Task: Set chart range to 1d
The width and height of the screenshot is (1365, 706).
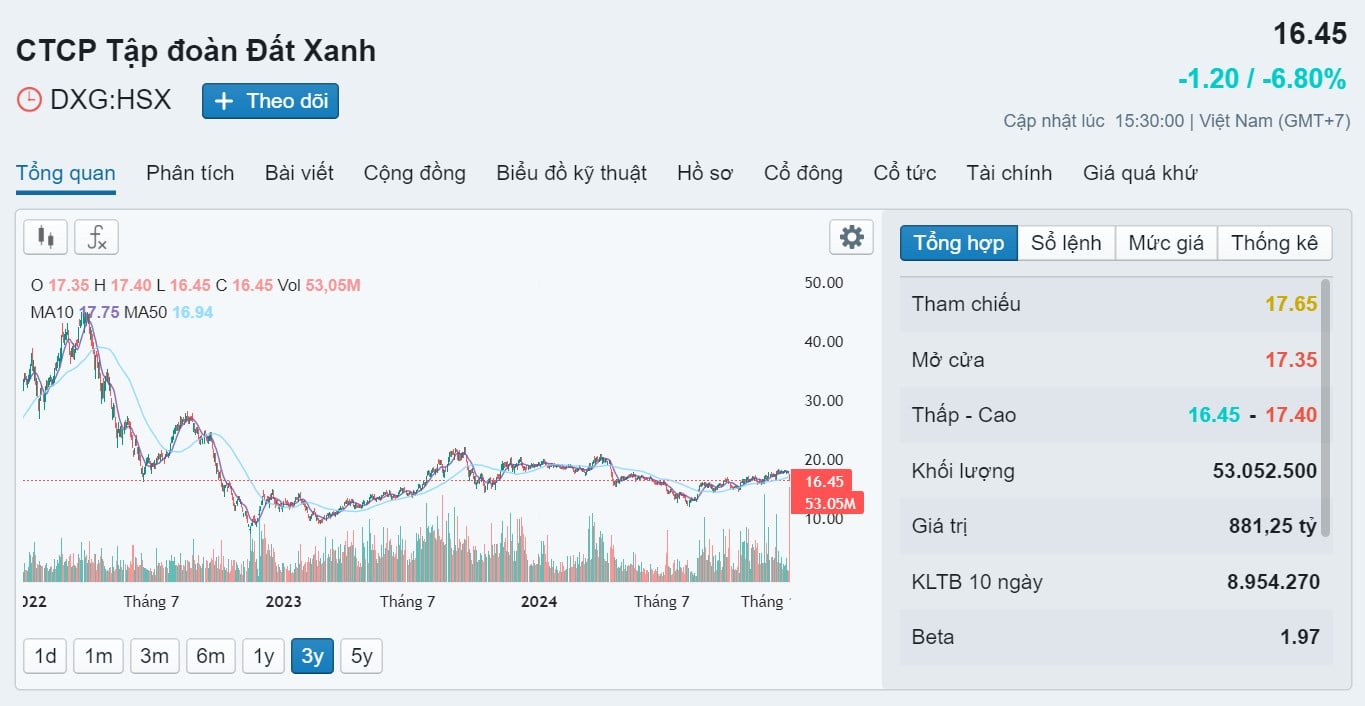Action: [45, 656]
